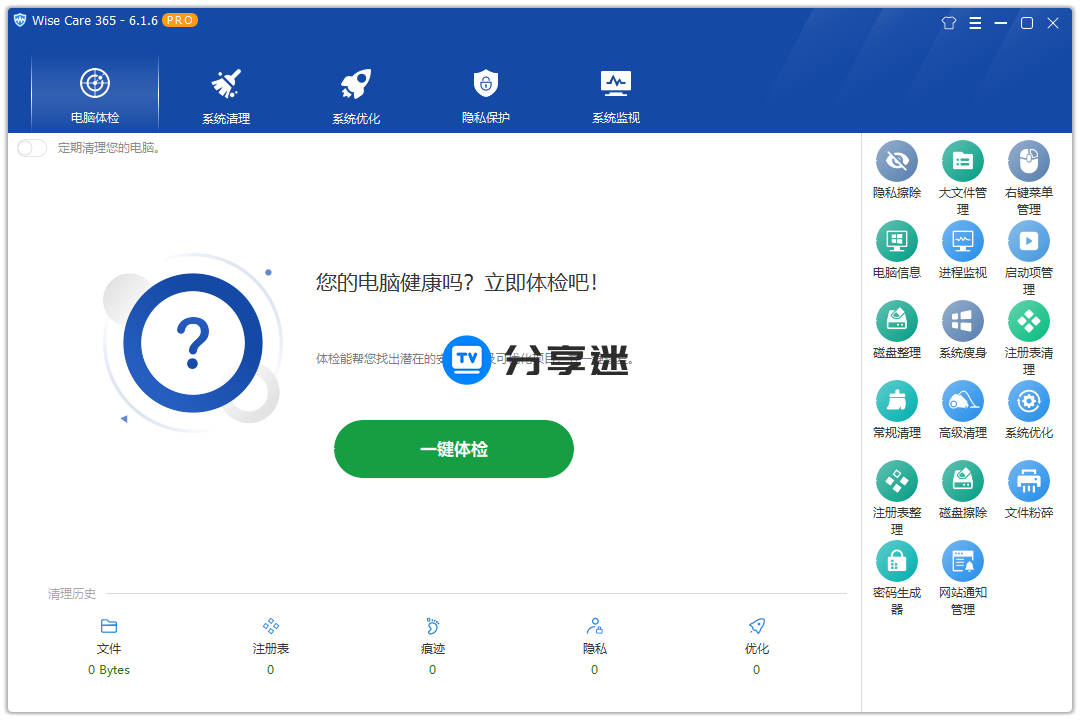Launch 大文件管理 (Big File Manager)
Screen dimensions: 1080x720
pyautogui.click(x=962, y=162)
